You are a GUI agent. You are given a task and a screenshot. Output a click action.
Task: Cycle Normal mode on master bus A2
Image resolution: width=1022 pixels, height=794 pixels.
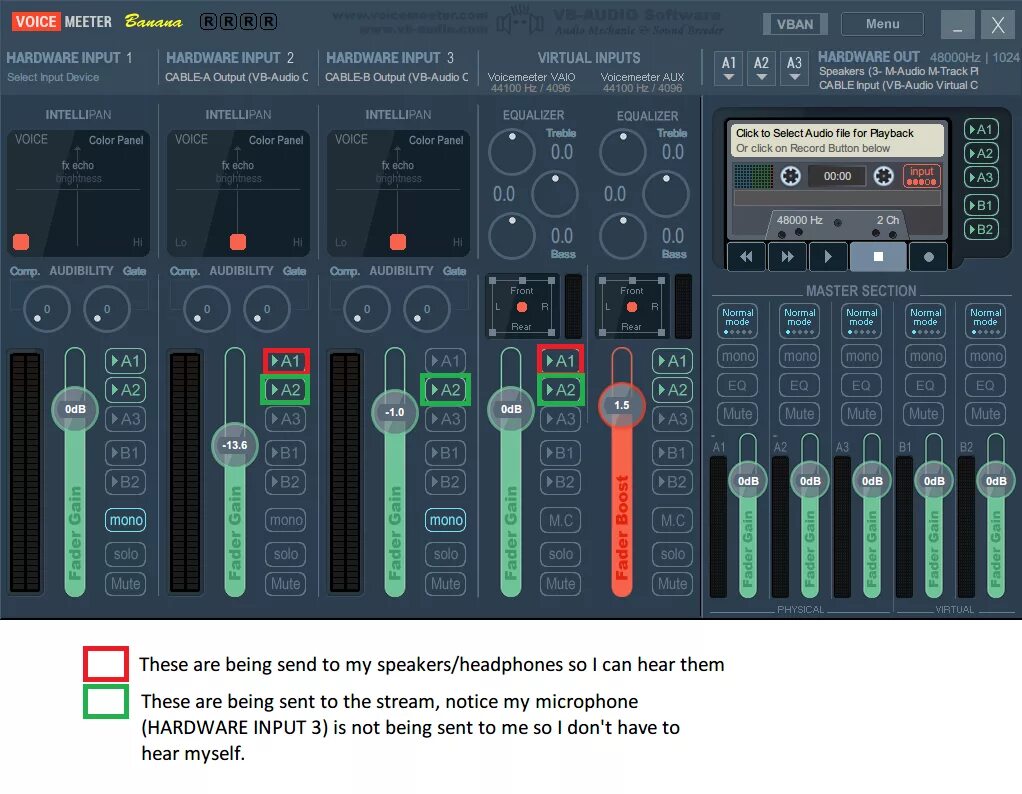pos(799,320)
